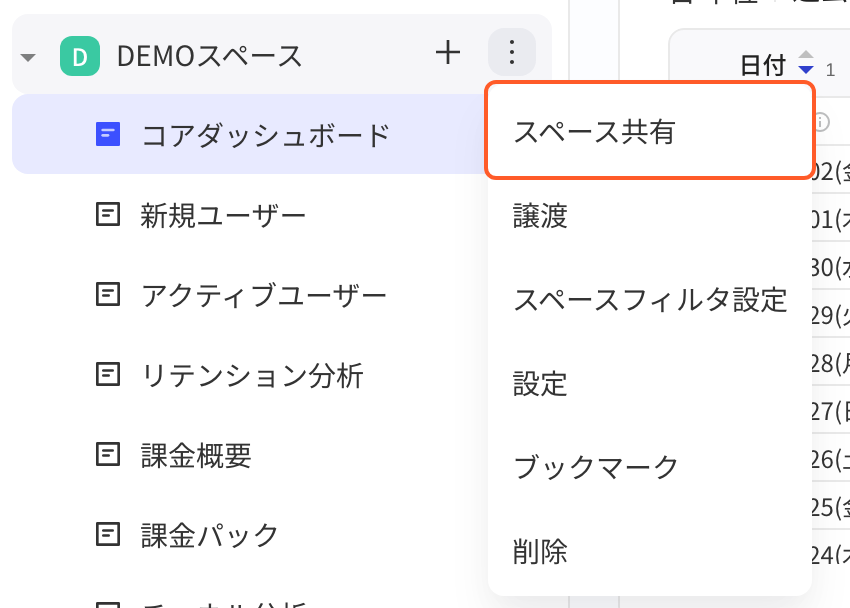Click the 課金パック document icon
This screenshot has height=608, width=850.
point(108,534)
